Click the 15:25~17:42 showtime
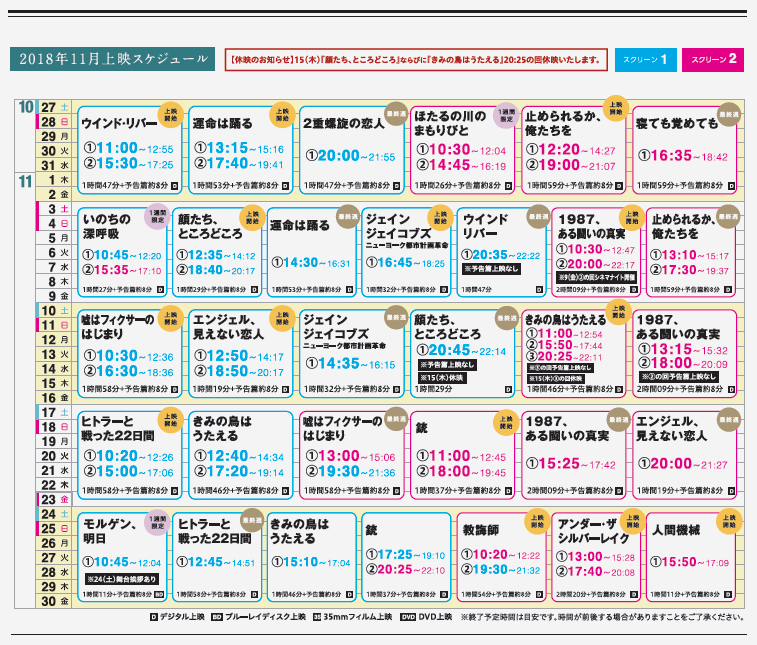The height and width of the screenshot is (645, 757). pos(571,463)
